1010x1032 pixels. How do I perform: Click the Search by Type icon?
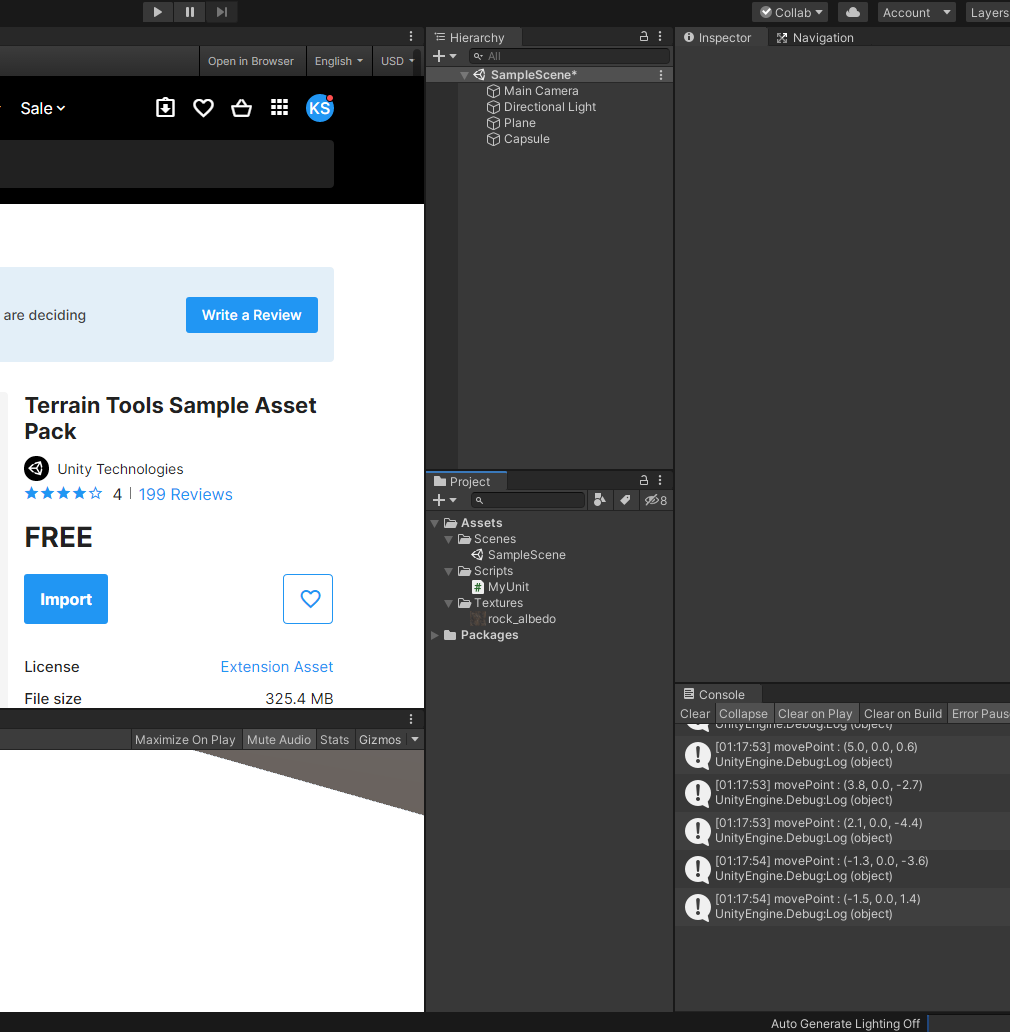point(599,500)
